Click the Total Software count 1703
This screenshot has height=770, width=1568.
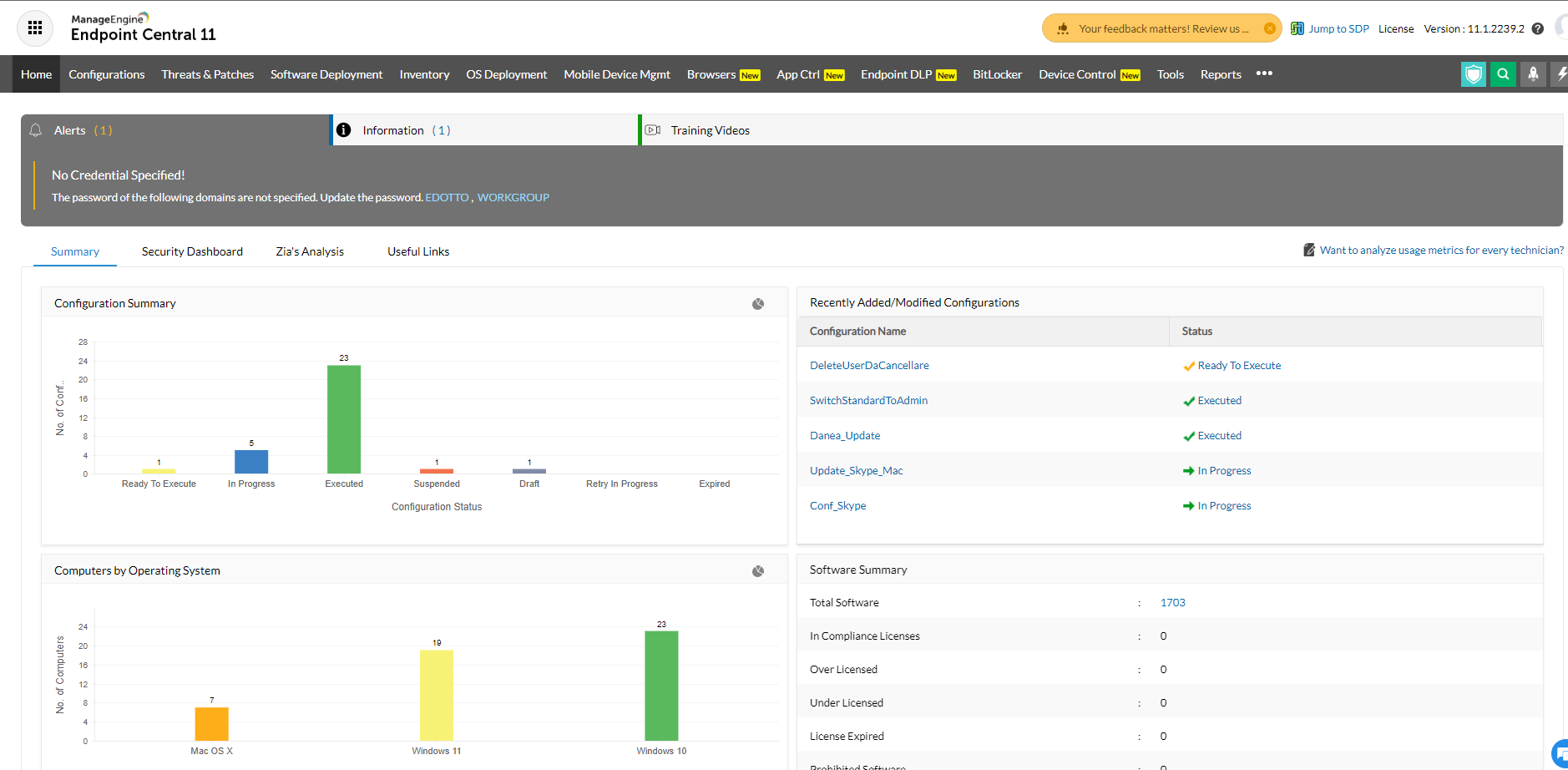click(x=1172, y=603)
